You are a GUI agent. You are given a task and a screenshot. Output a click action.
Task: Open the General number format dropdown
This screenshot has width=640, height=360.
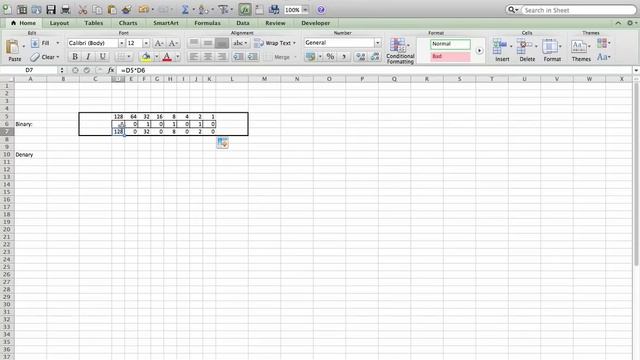[x=378, y=42]
